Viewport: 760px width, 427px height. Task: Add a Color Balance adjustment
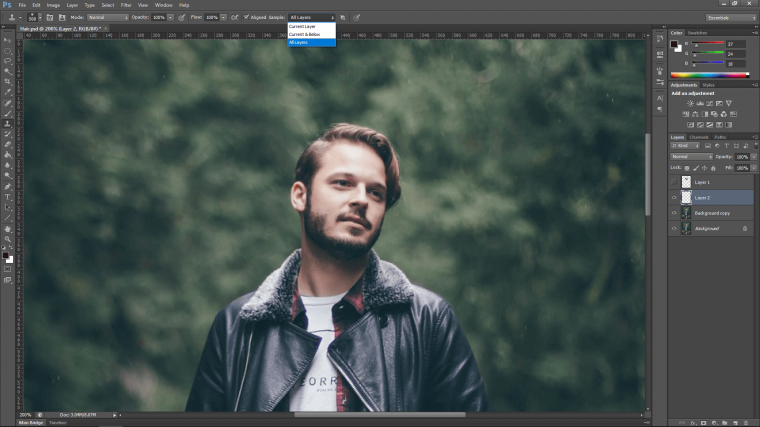(x=695, y=114)
